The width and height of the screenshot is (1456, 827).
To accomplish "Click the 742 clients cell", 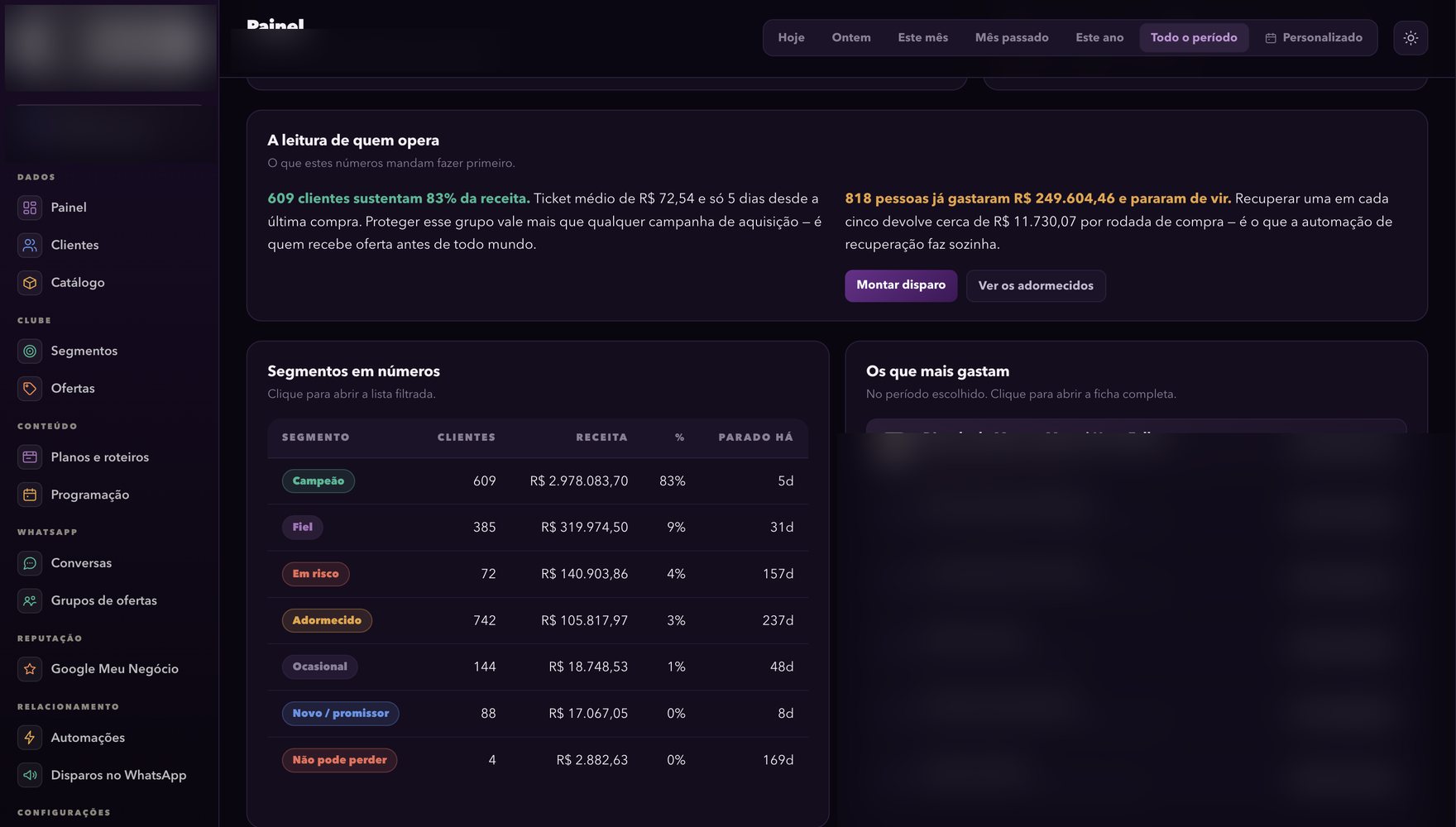I will (485, 620).
